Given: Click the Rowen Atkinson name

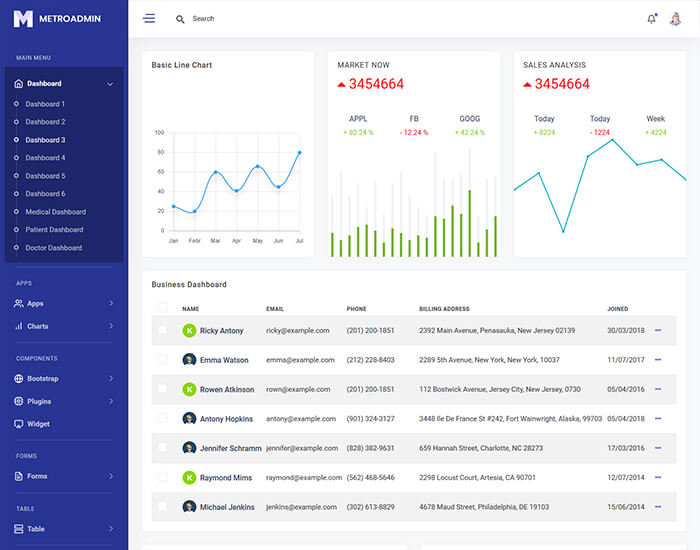Looking at the screenshot, I should (227, 390).
